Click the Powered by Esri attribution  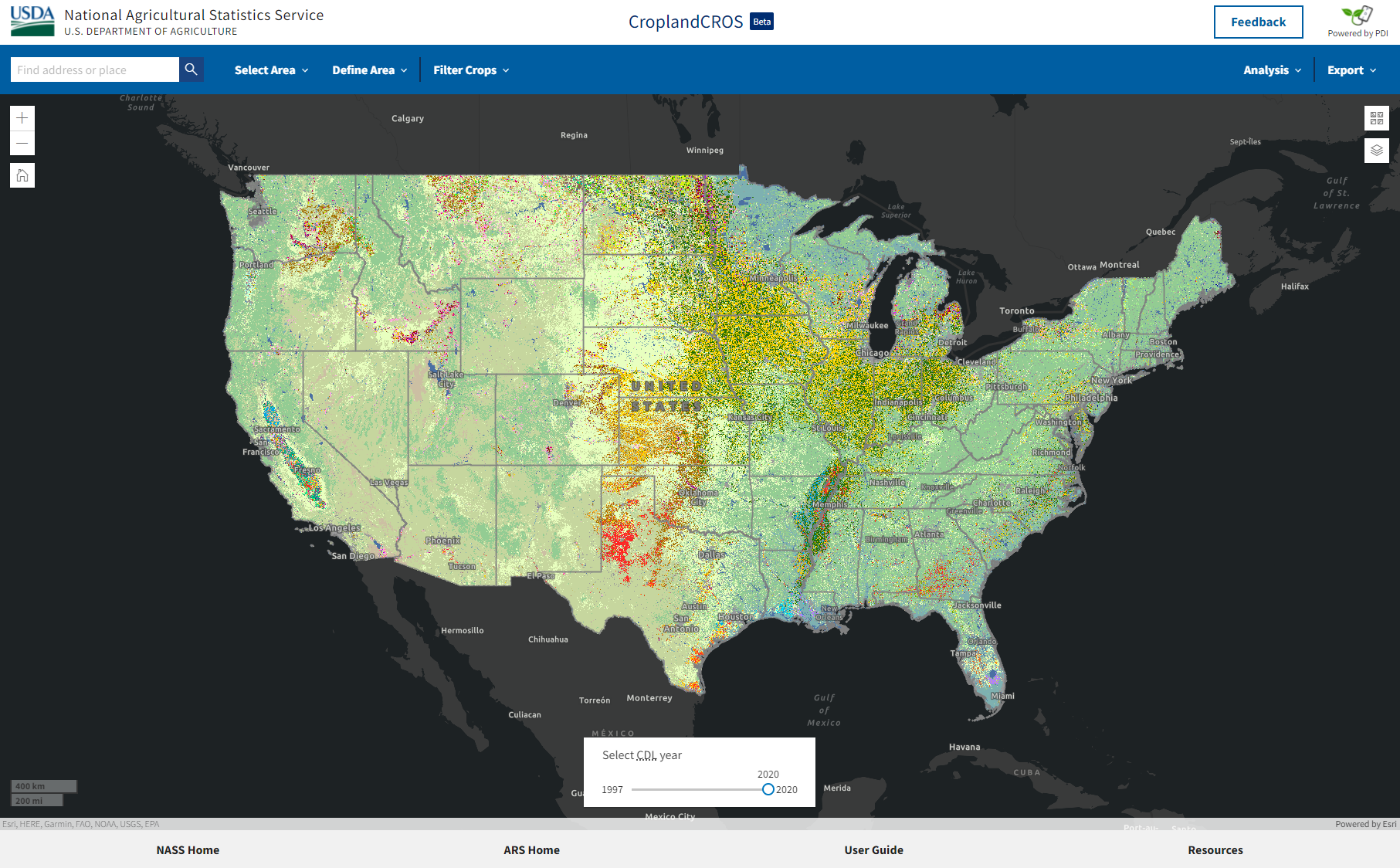(x=1365, y=824)
